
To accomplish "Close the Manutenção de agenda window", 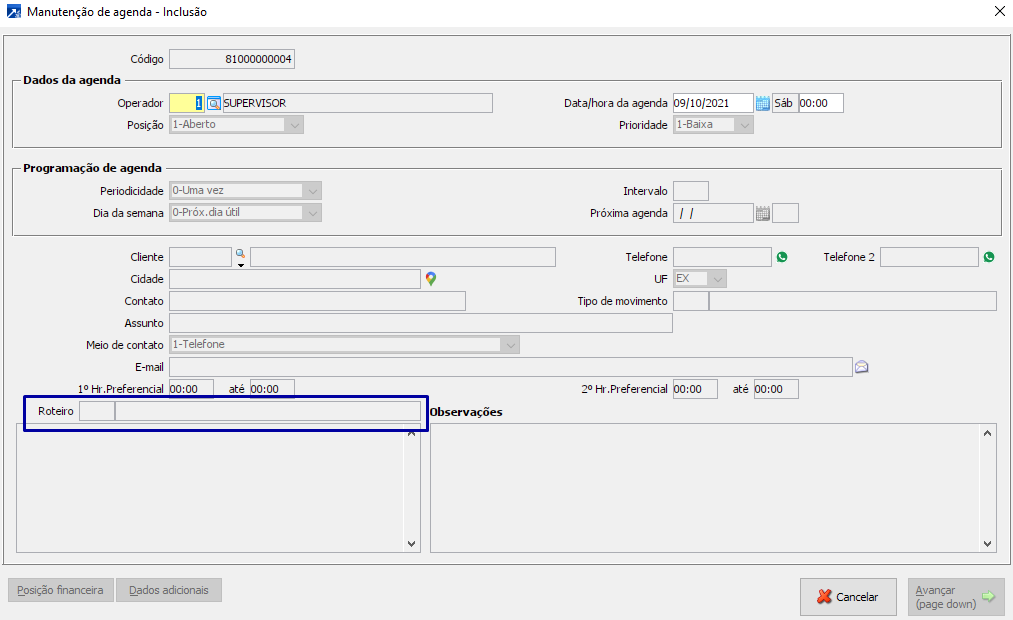I will (999, 12).
